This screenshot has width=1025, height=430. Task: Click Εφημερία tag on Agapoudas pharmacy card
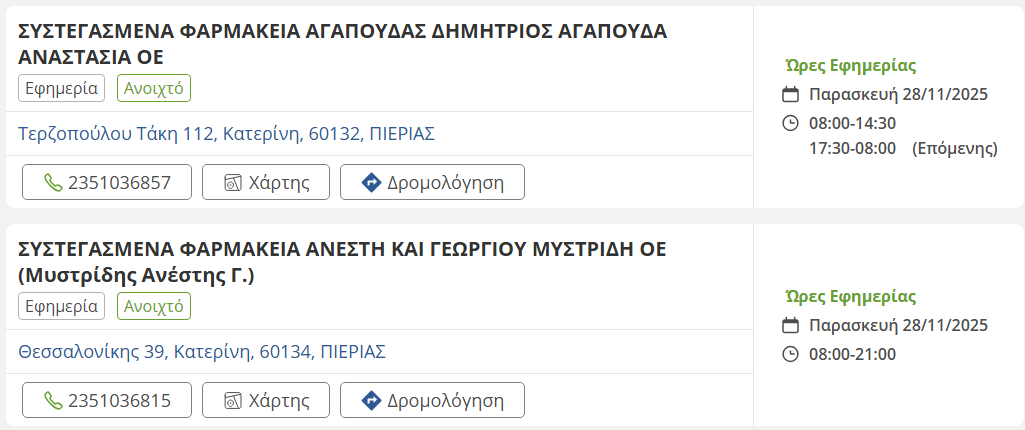coord(62,88)
